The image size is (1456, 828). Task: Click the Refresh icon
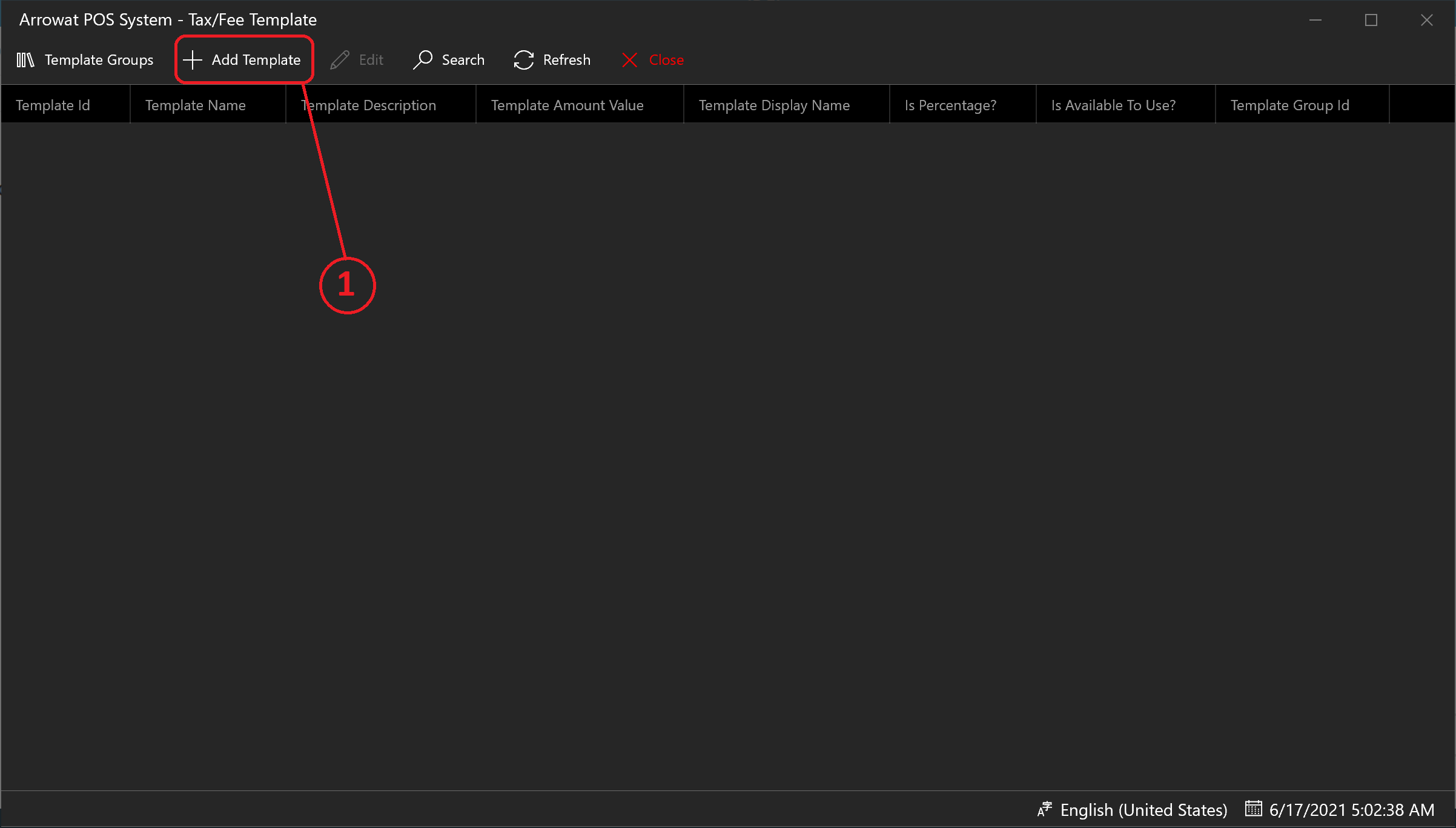tap(522, 59)
